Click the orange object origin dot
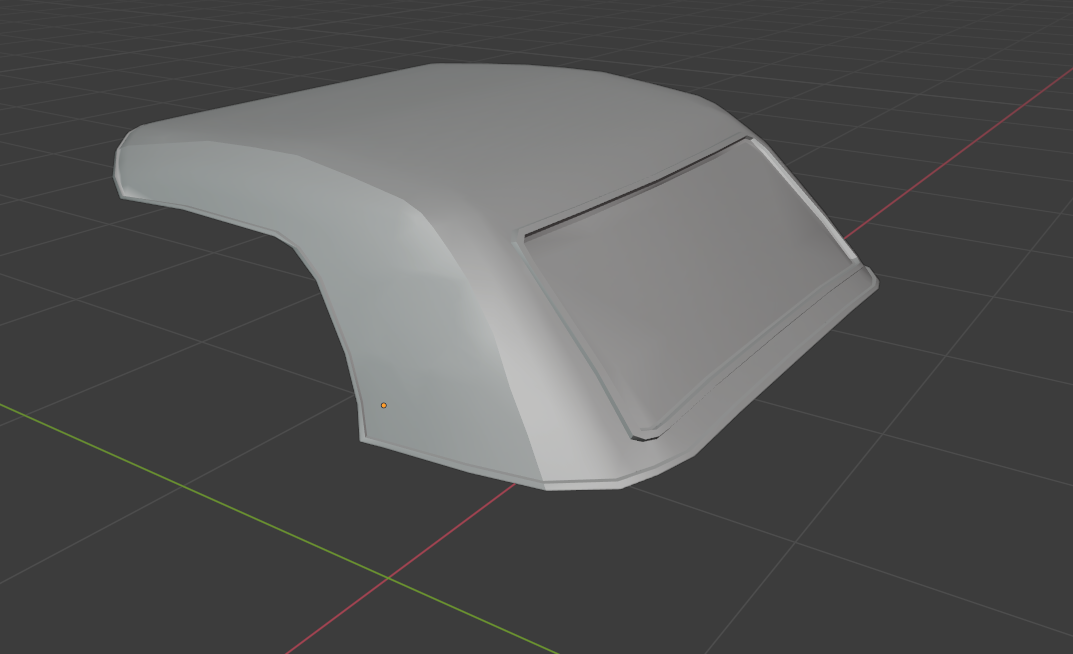 (x=384, y=406)
